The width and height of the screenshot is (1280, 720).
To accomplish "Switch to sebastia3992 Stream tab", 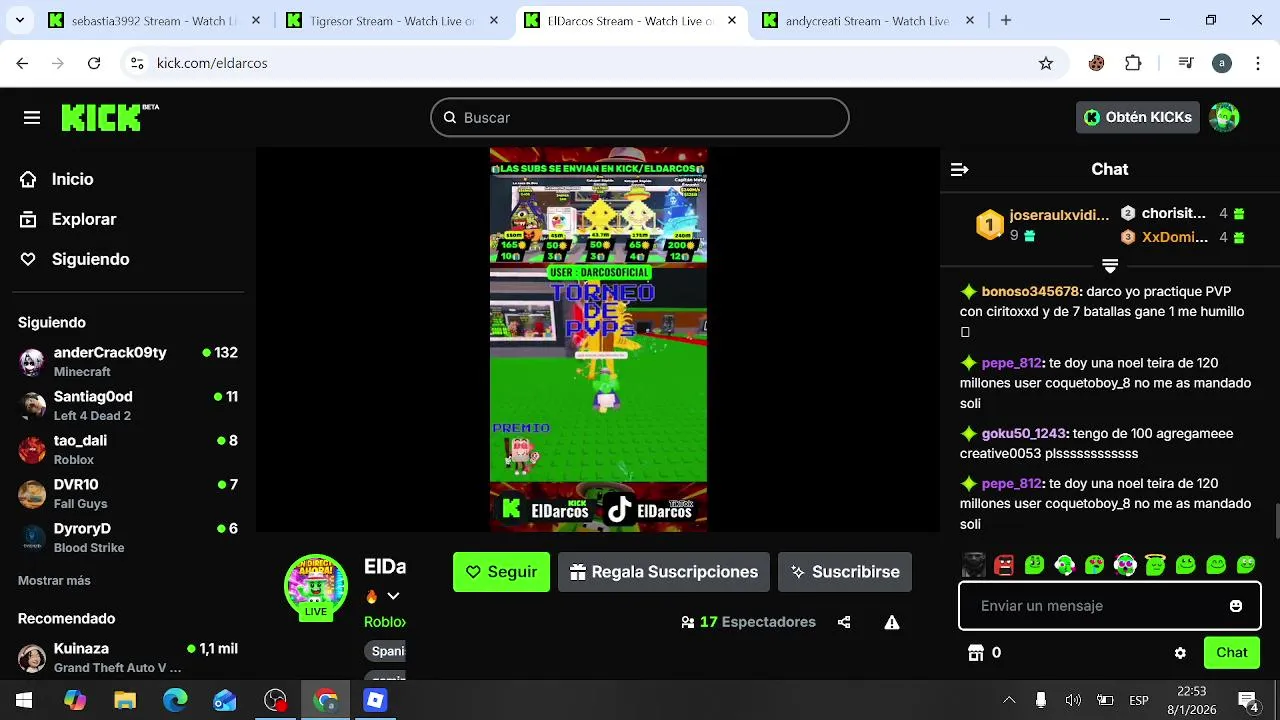I will (x=154, y=20).
